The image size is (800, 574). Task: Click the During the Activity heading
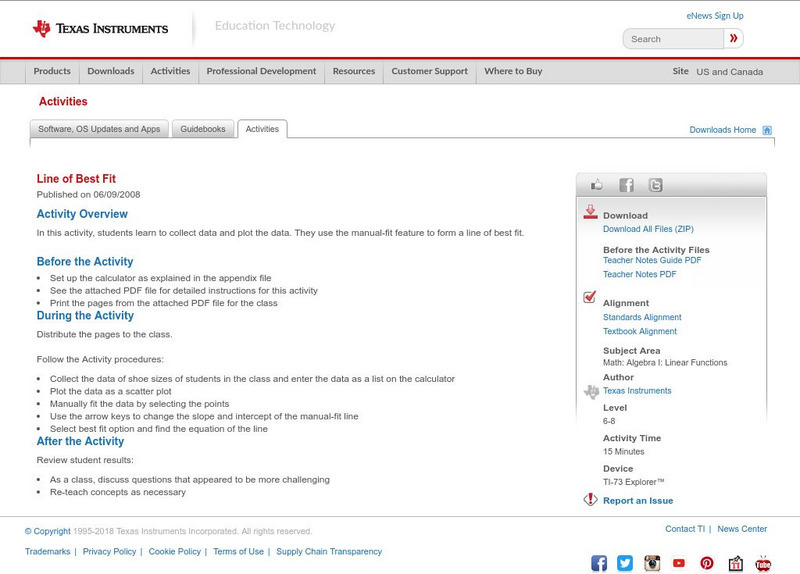[x=85, y=315]
